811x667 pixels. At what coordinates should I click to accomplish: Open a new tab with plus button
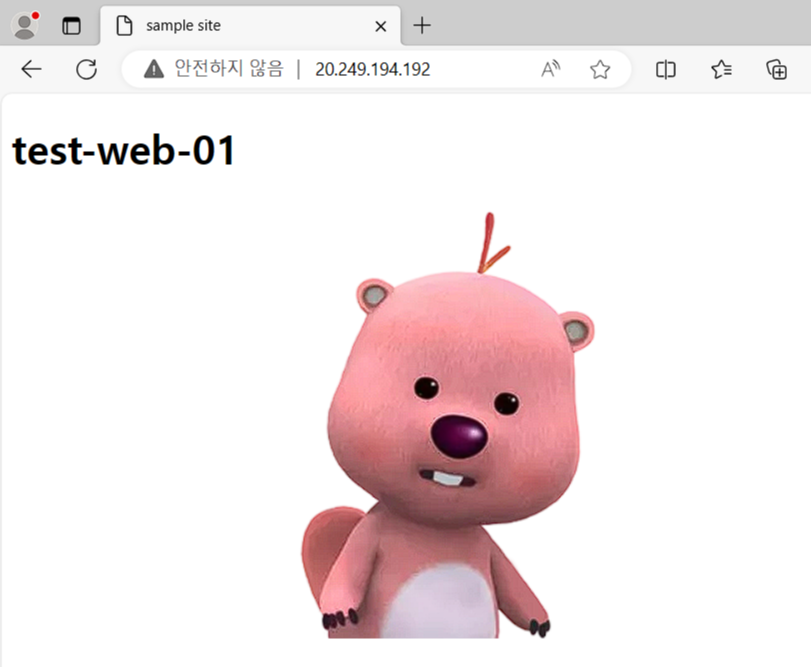422,25
